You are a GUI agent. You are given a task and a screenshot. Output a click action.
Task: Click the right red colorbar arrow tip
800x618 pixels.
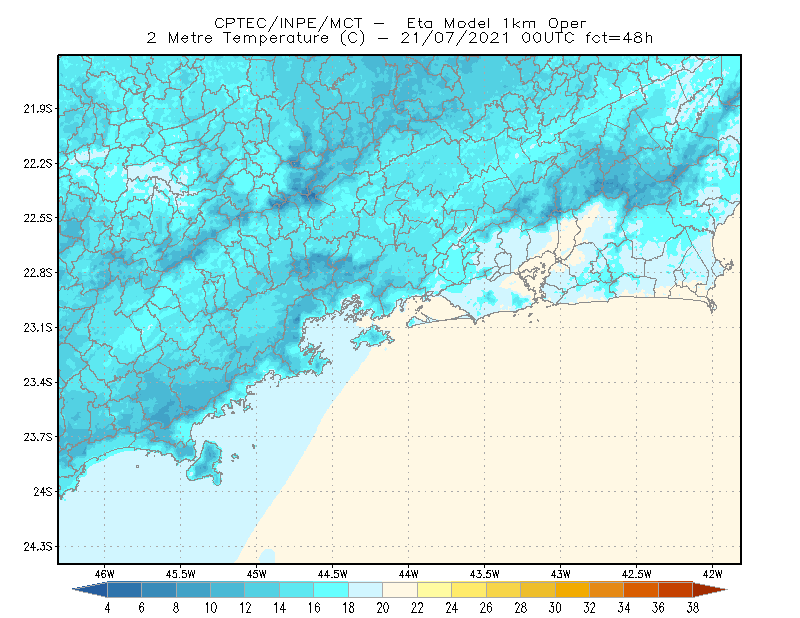pos(710,590)
